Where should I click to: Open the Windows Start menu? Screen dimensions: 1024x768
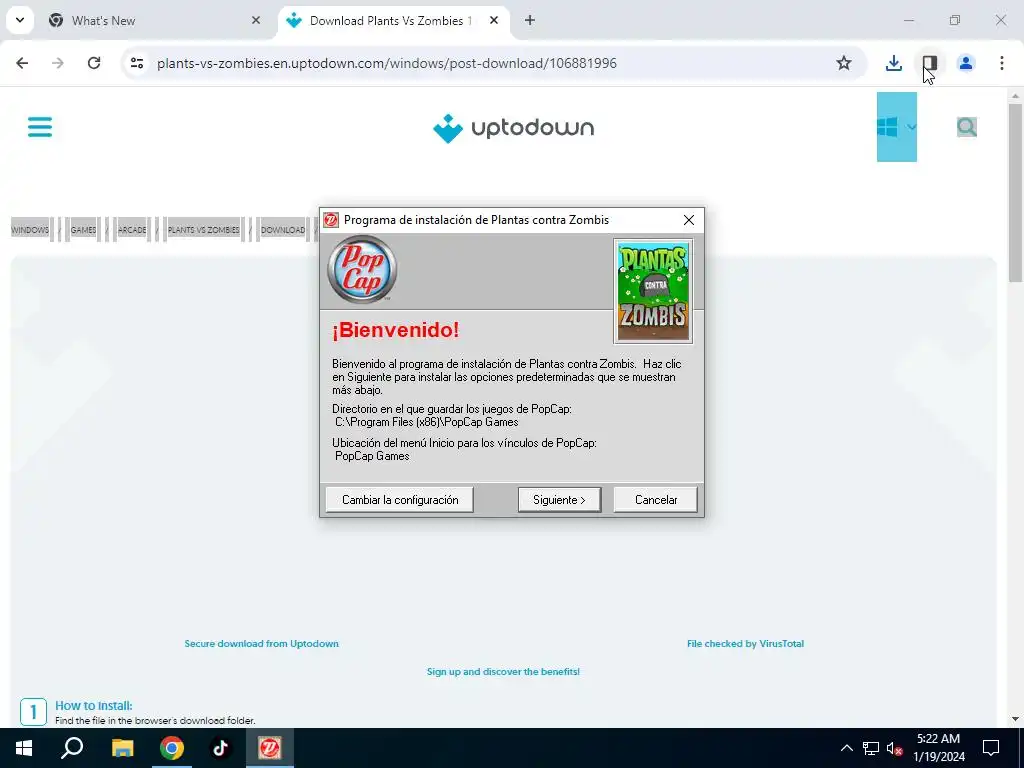point(24,748)
